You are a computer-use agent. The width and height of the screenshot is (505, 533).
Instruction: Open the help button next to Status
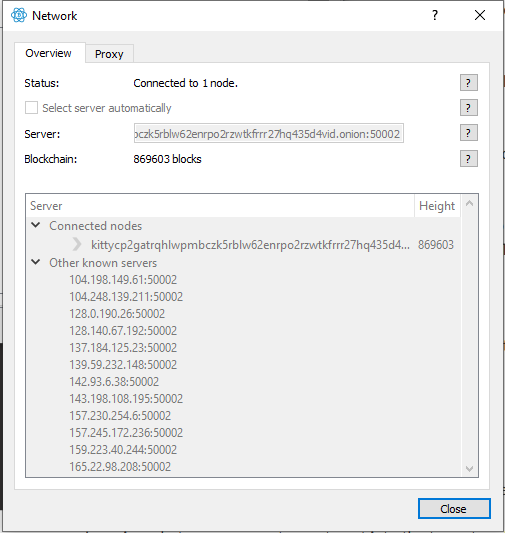pos(469,83)
